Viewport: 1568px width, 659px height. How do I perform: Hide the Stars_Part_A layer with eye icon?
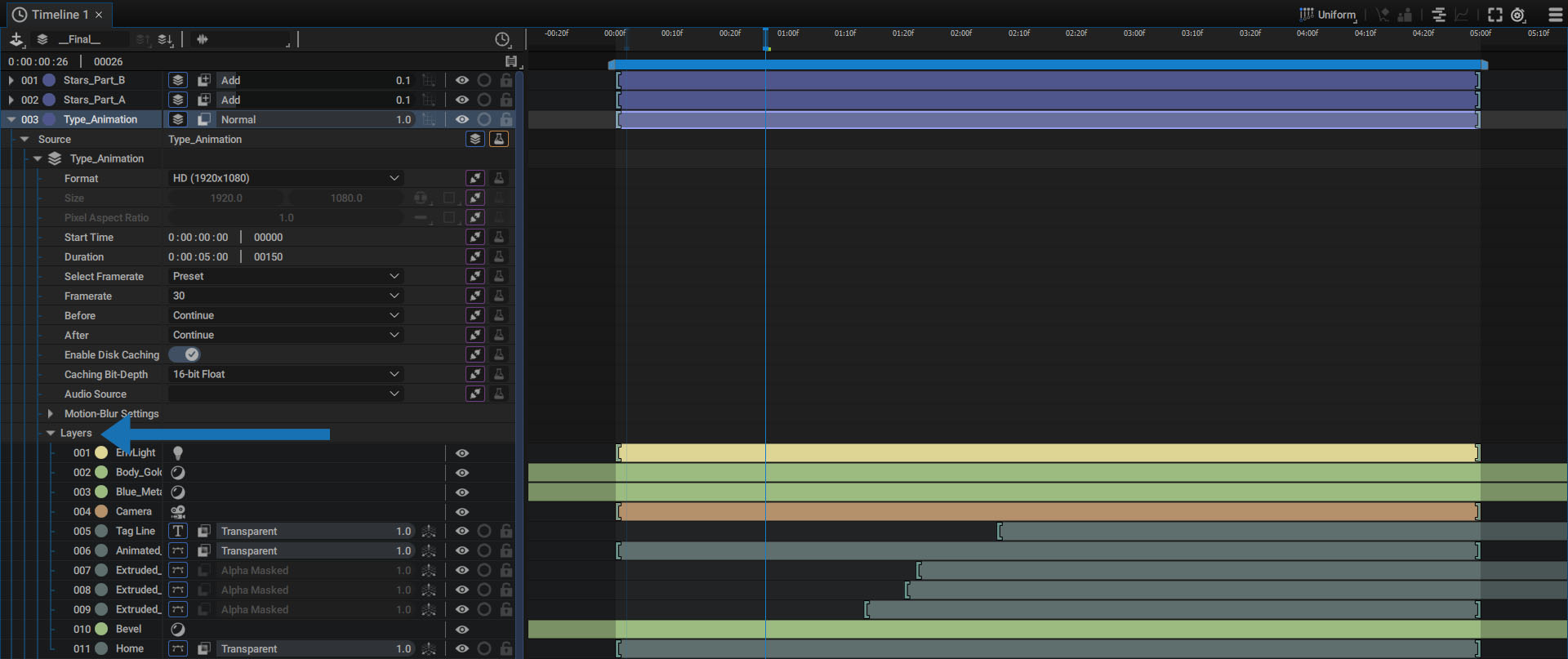point(462,100)
